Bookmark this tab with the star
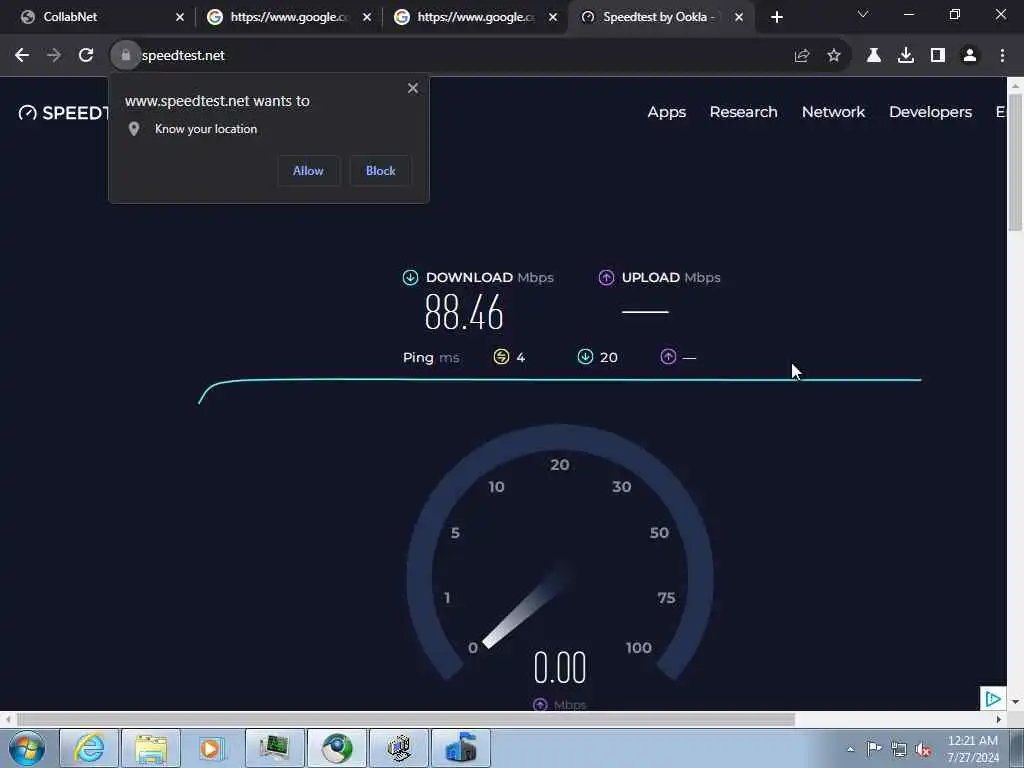This screenshot has width=1024, height=768. point(834,56)
